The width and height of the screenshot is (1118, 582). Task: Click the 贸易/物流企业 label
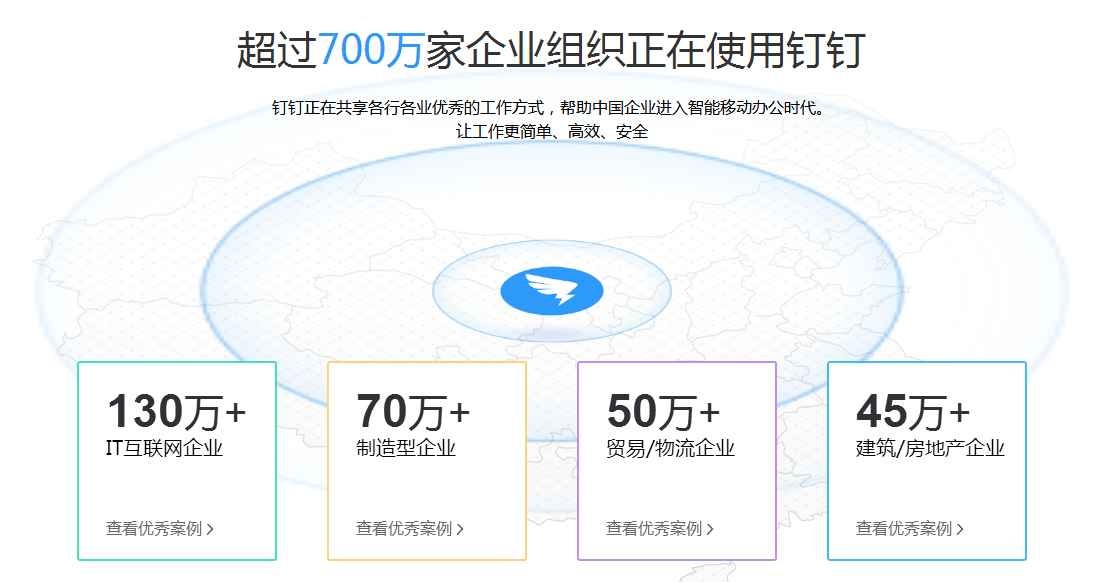(670, 448)
